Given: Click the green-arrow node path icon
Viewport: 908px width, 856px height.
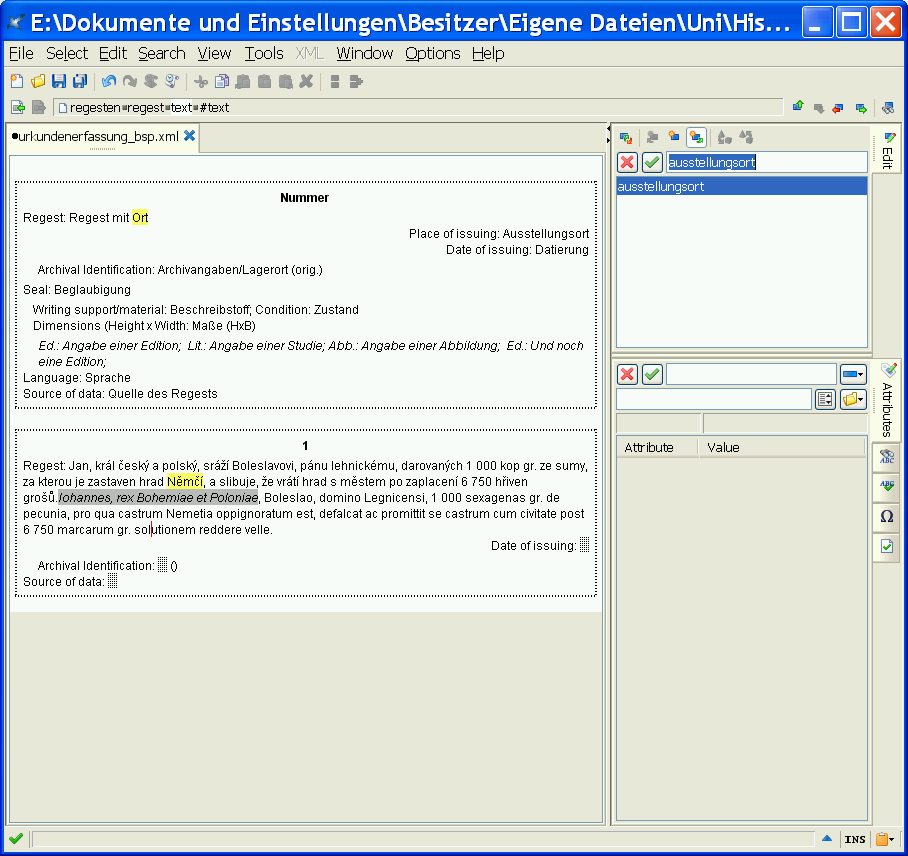Looking at the screenshot, I should [18, 107].
